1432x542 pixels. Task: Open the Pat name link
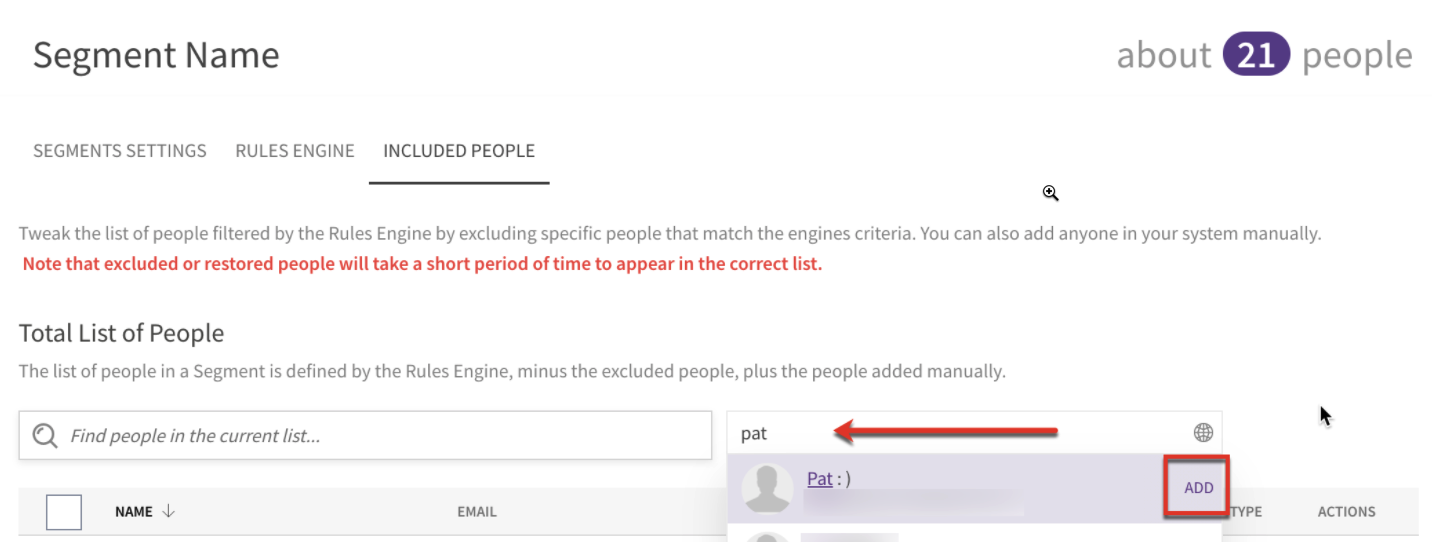[x=820, y=479]
